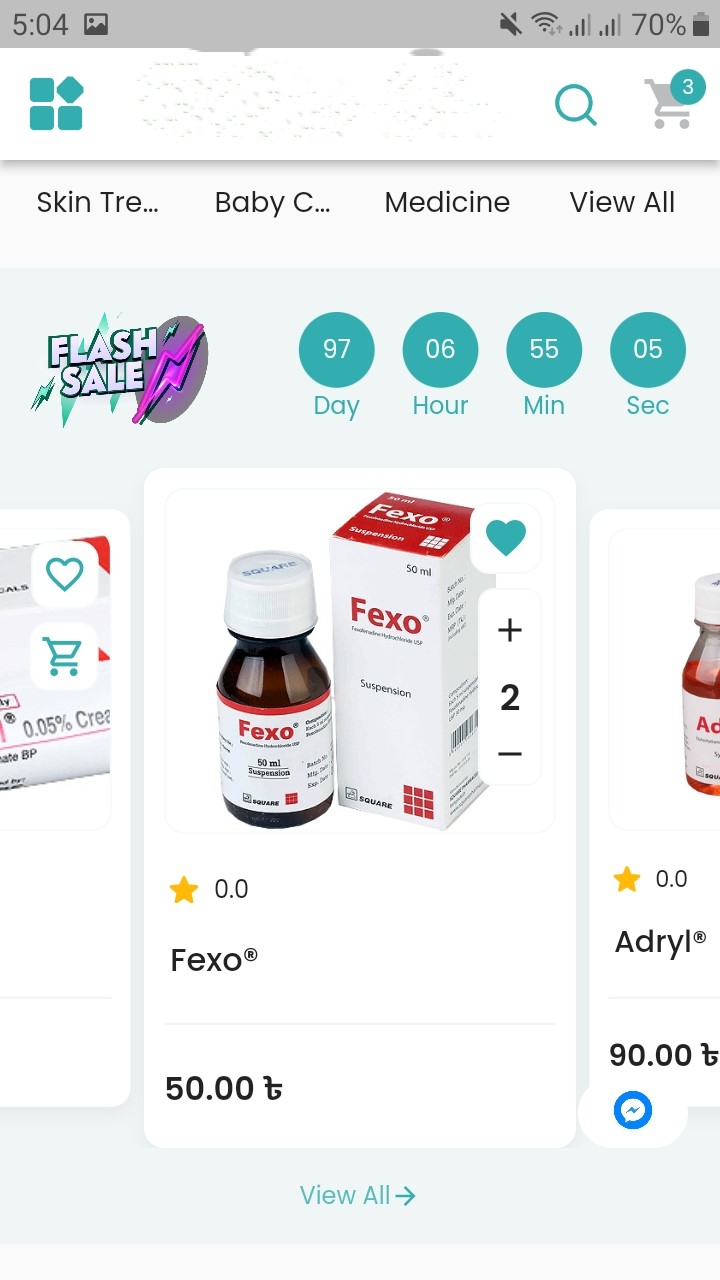Increase Fexo quantity with plus button
The height and width of the screenshot is (1280, 720).
tap(510, 630)
